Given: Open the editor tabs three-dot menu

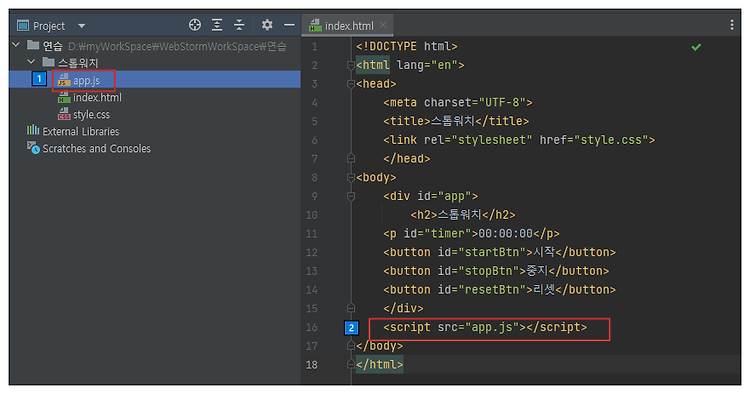Looking at the screenshot, I should 732,25.
